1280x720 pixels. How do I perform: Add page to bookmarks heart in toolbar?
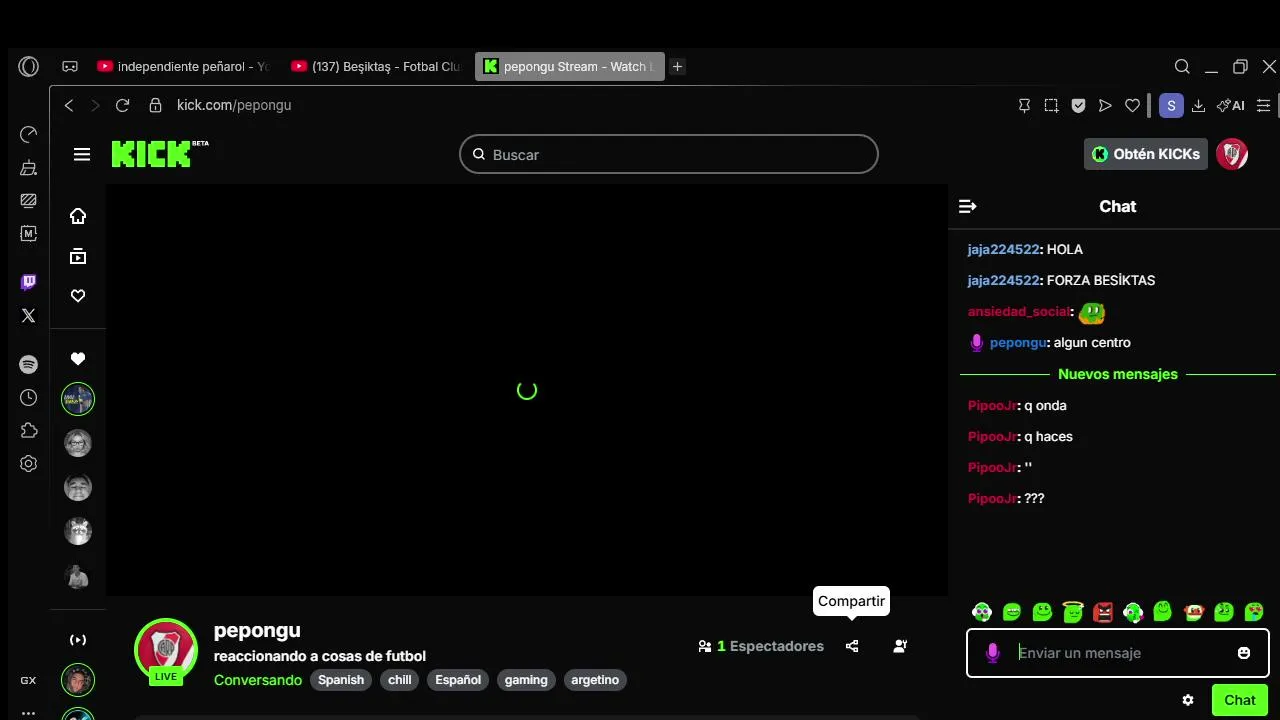(1132, 105)
